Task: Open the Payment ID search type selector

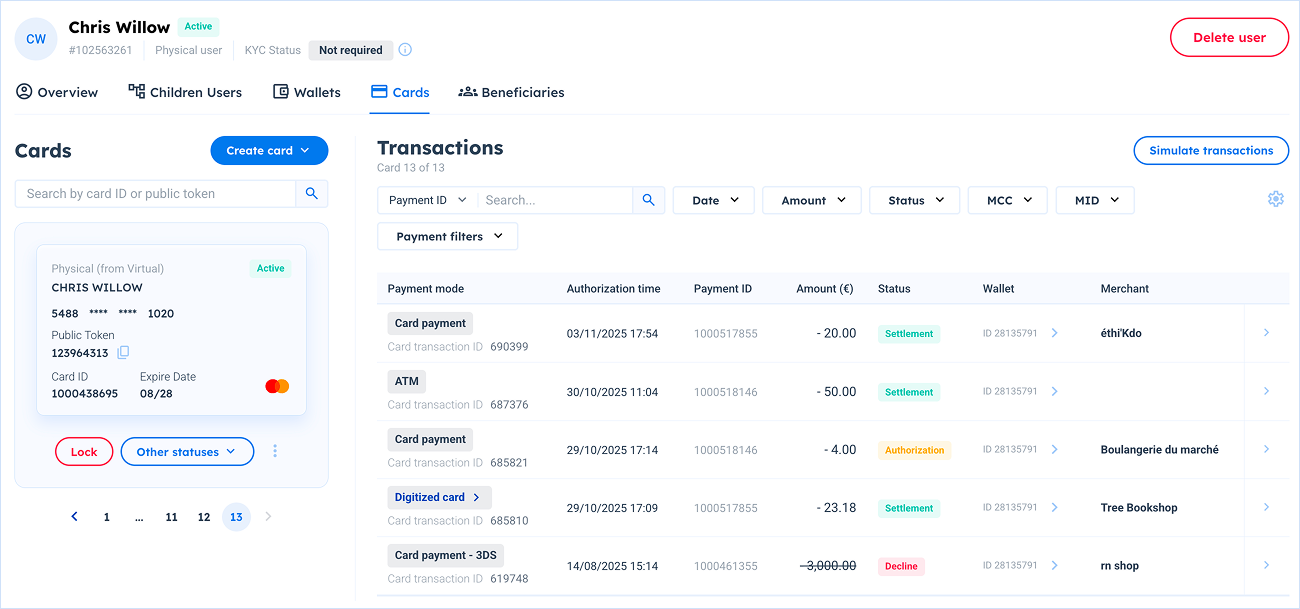Action: point(427,200)
